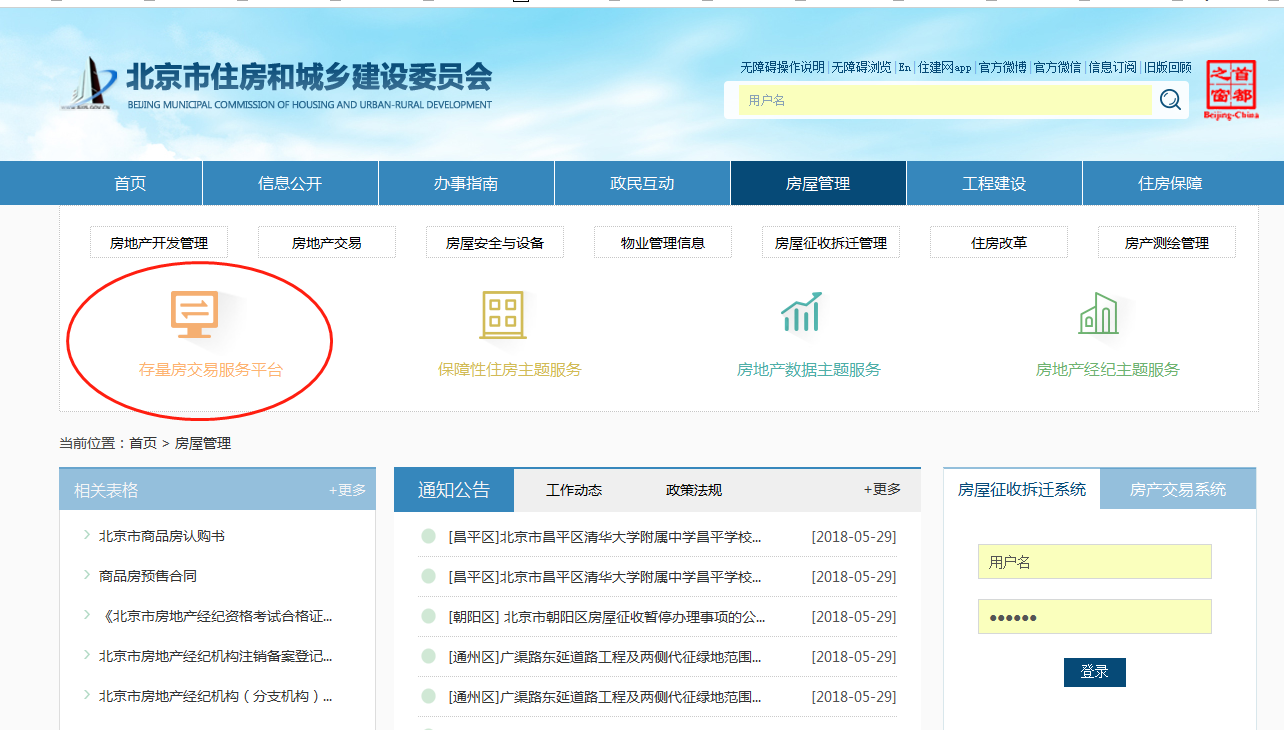Click the 房屋征收拆迁管理 submenu button
Image resolution: width=1284 pixels, height=730 pixels.
click(831, 242)
